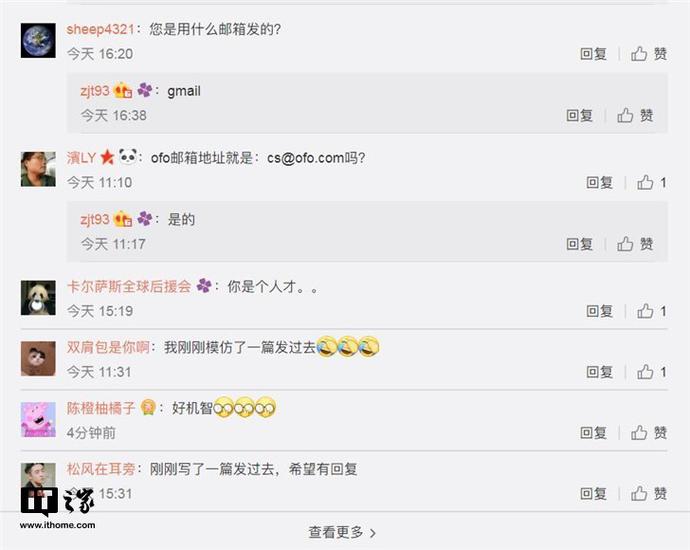Like 卡尔萨斯全球后援会's comment
The height and width of the screenshot is (550, 690).
coord(652,312)
